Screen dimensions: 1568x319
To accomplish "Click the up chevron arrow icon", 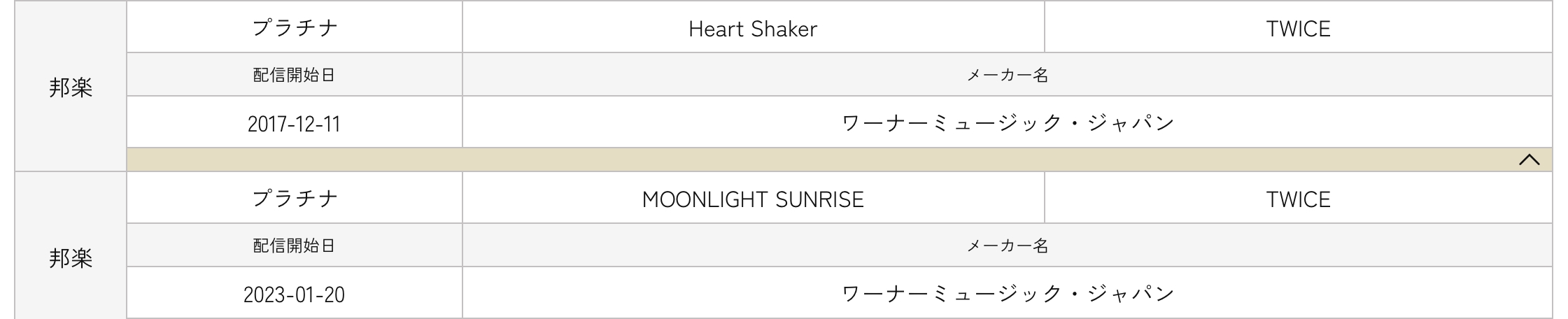I will pyautogui.click(x=1529, y=160).
